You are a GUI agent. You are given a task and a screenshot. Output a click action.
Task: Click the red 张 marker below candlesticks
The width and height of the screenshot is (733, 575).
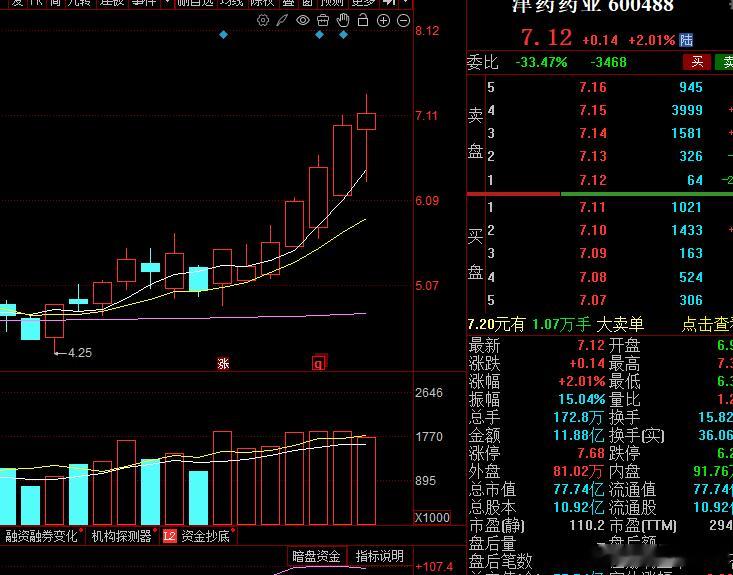pos(223,363)
